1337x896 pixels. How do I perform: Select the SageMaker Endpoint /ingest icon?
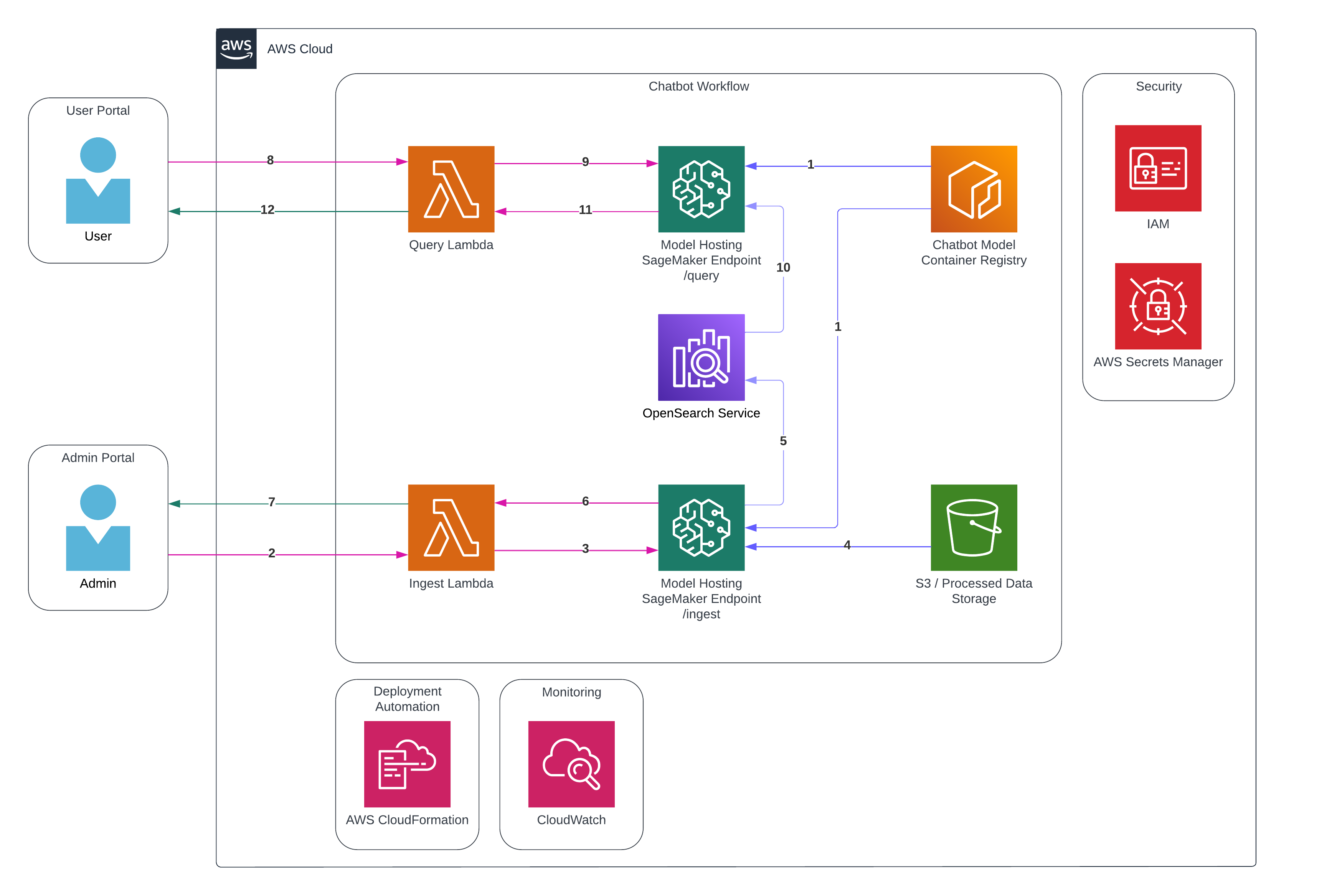pos(702,527)
